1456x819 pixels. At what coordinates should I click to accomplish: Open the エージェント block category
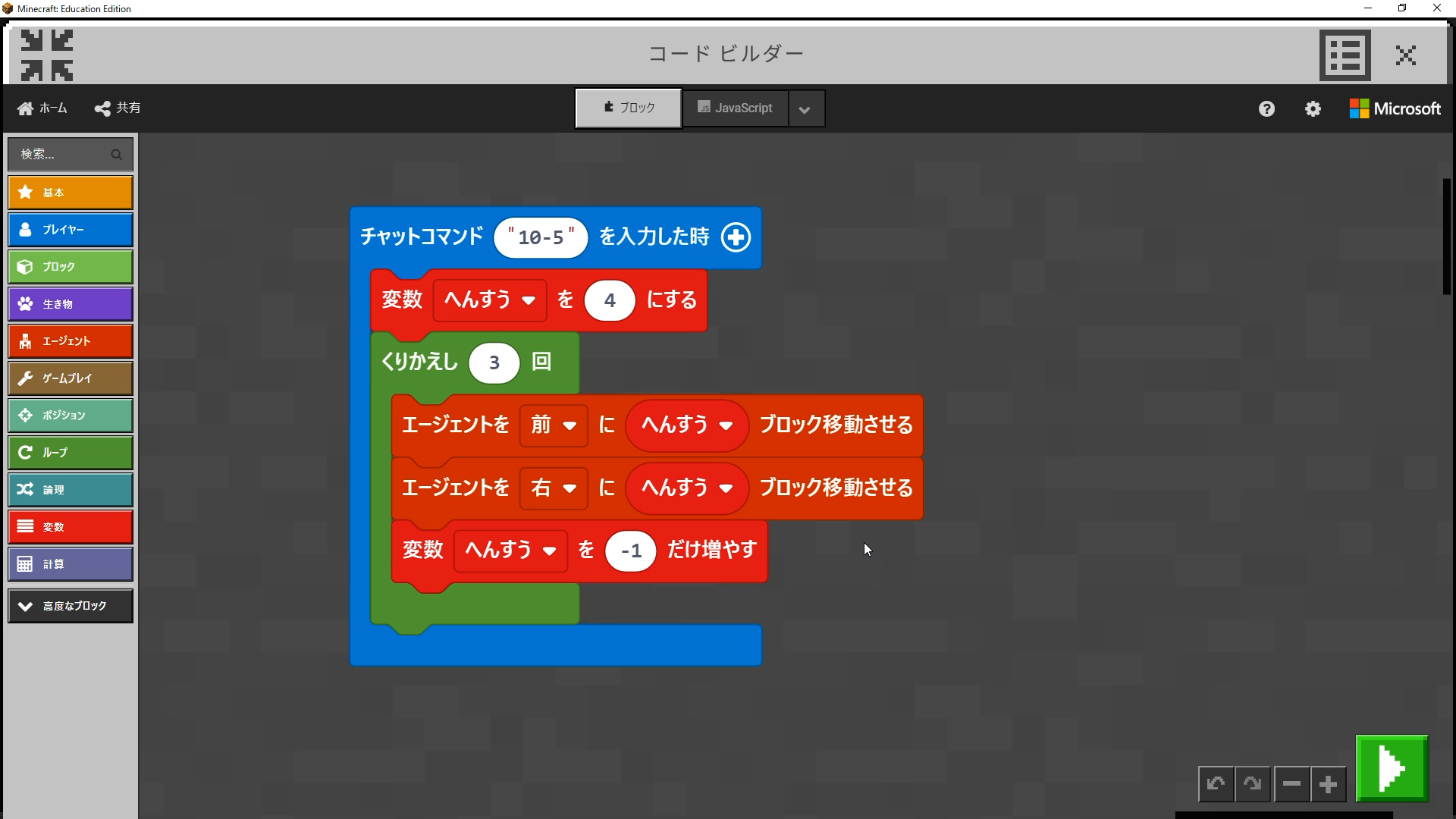[71, 341]
